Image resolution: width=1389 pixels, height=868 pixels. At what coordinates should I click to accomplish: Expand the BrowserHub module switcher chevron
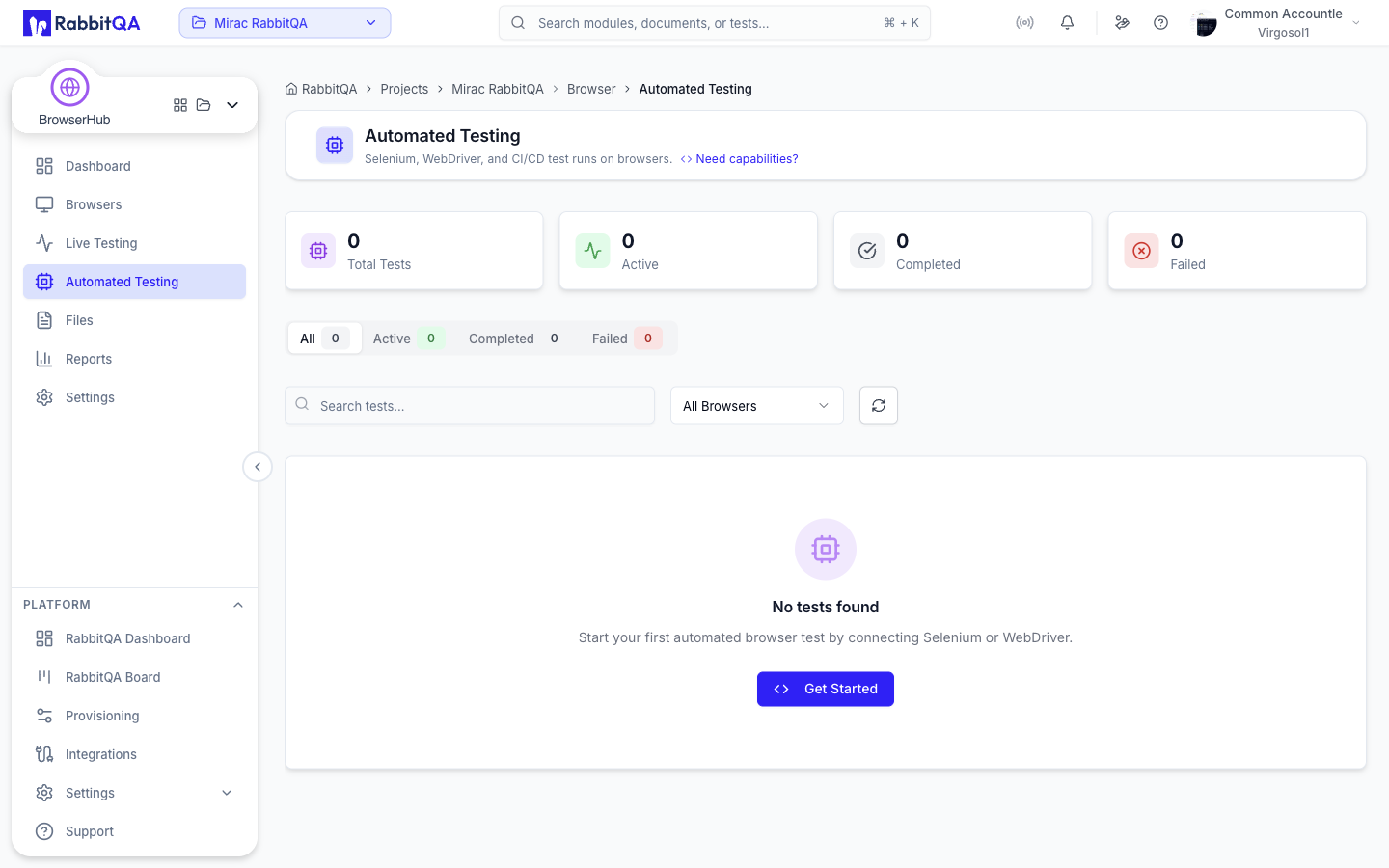tap(232, 105)
